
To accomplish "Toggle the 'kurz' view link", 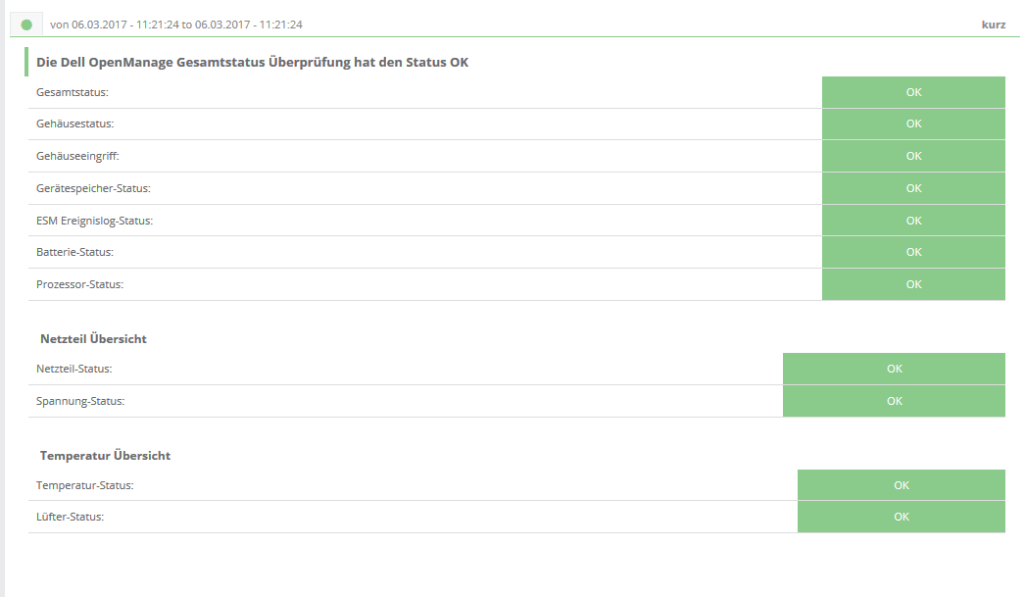I will point(994,24).
